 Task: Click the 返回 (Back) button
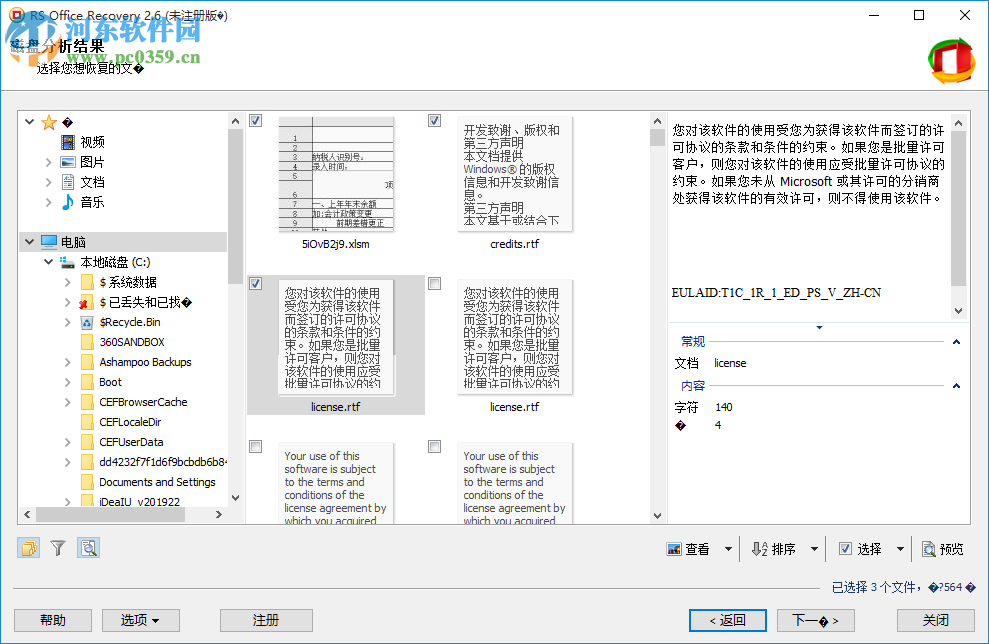727,620
